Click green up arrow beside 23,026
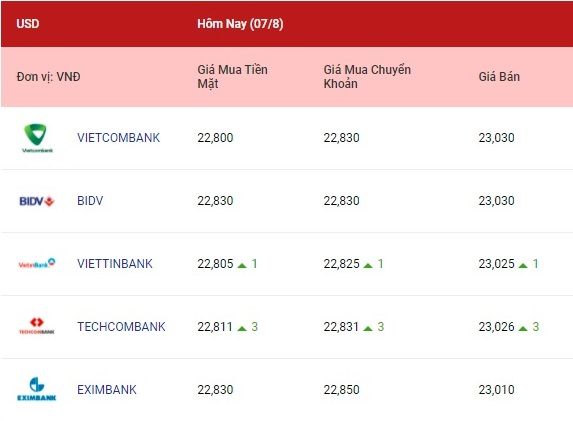Image resolution: width=573 pixels, height=421 pixels. tap(523, 328)
